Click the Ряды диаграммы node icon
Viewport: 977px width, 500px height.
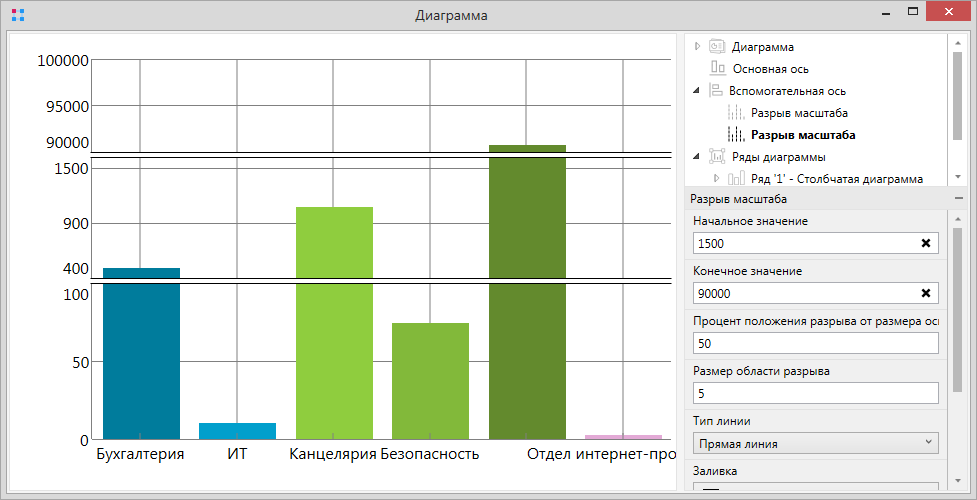pyautogui.click(x=716, y=156)
